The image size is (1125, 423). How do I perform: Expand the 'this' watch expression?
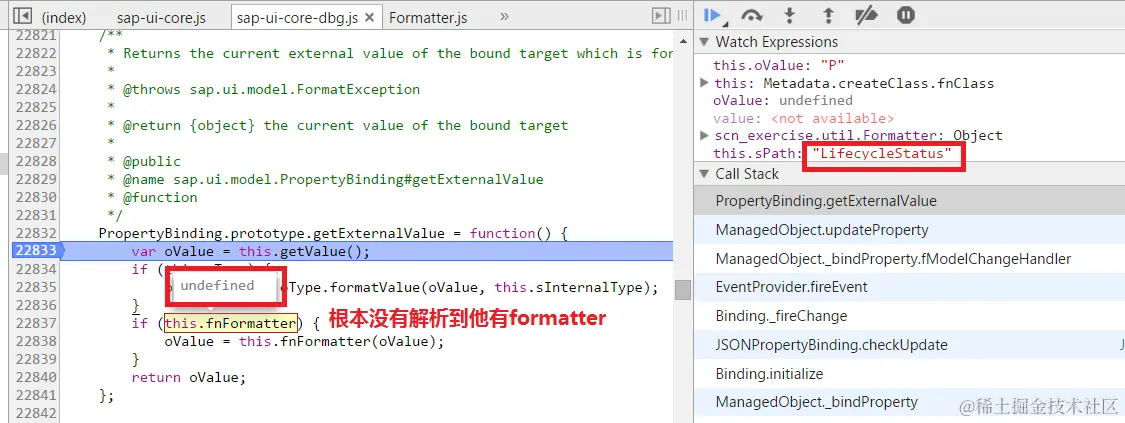(x=704, y=83)
